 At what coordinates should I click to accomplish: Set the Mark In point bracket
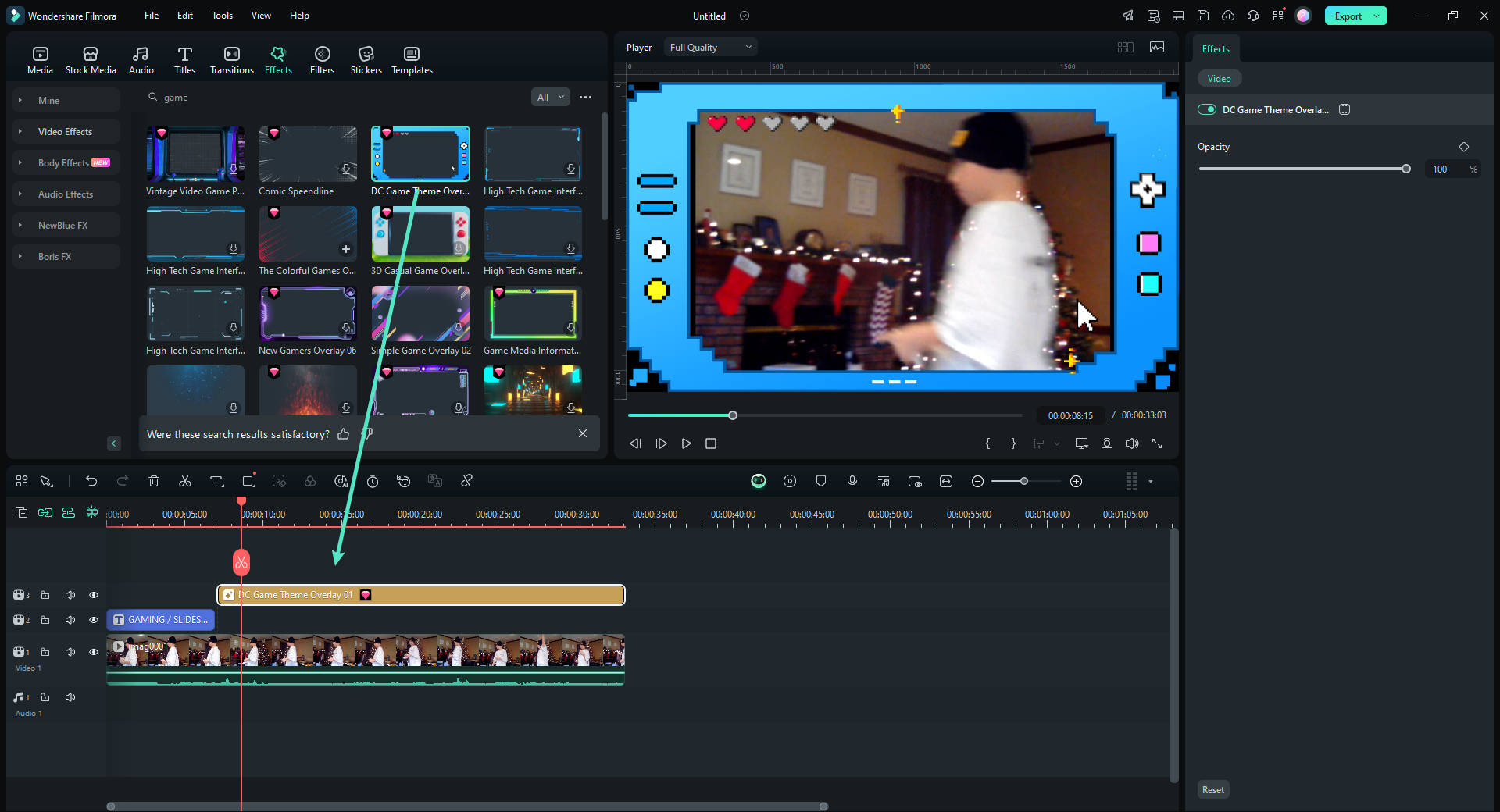[988, 443]
